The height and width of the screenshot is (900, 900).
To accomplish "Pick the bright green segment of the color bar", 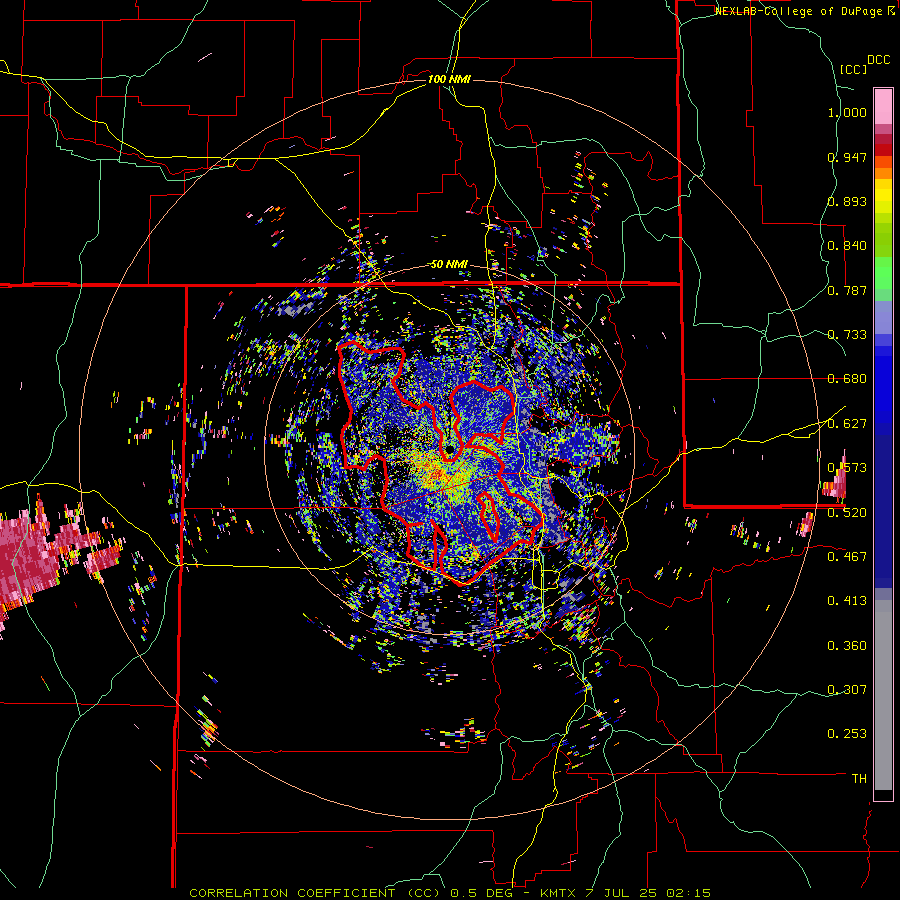I will click(883, 273).
